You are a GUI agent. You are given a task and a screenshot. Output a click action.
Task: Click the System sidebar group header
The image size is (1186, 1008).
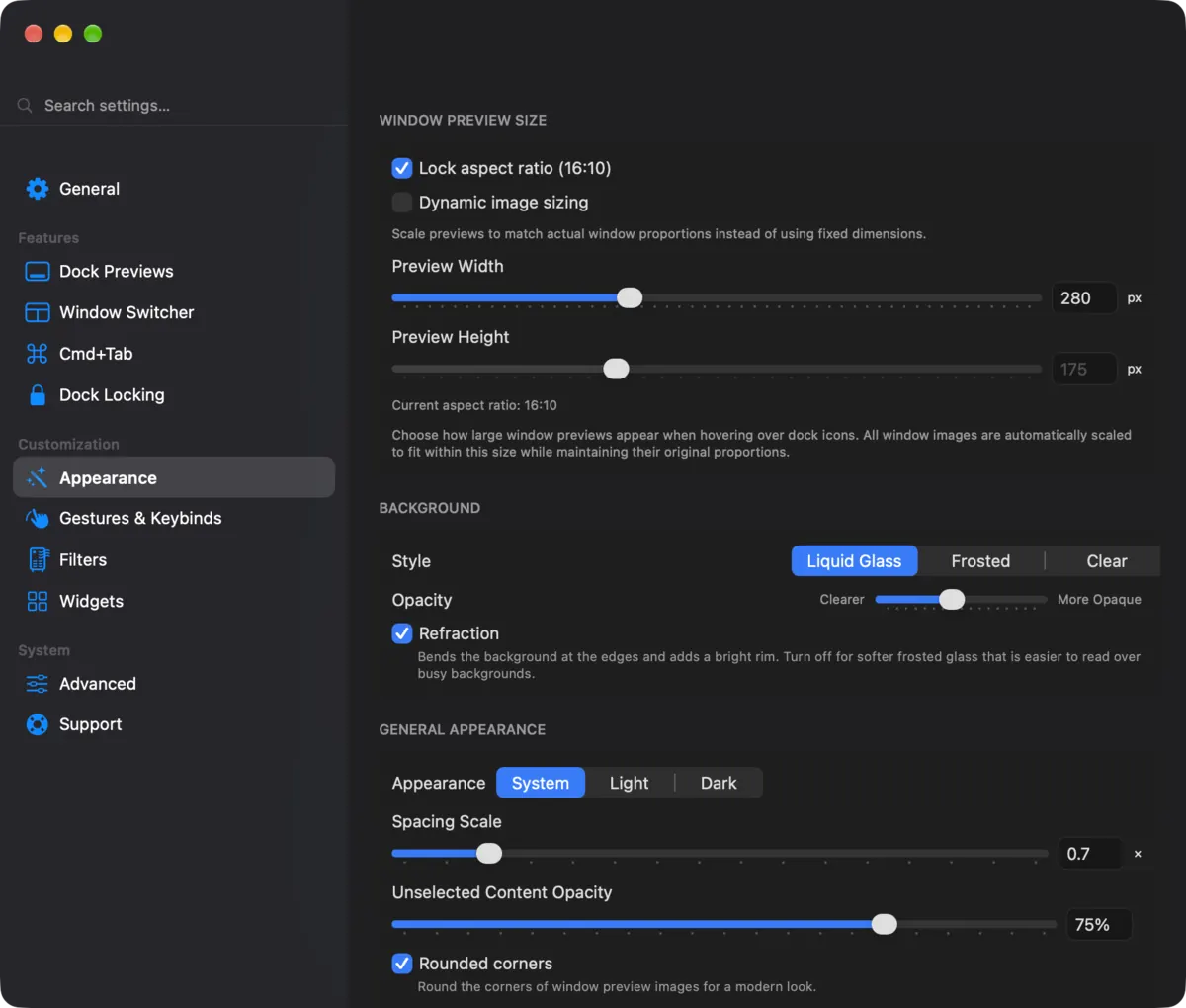[x=43, y=651]
